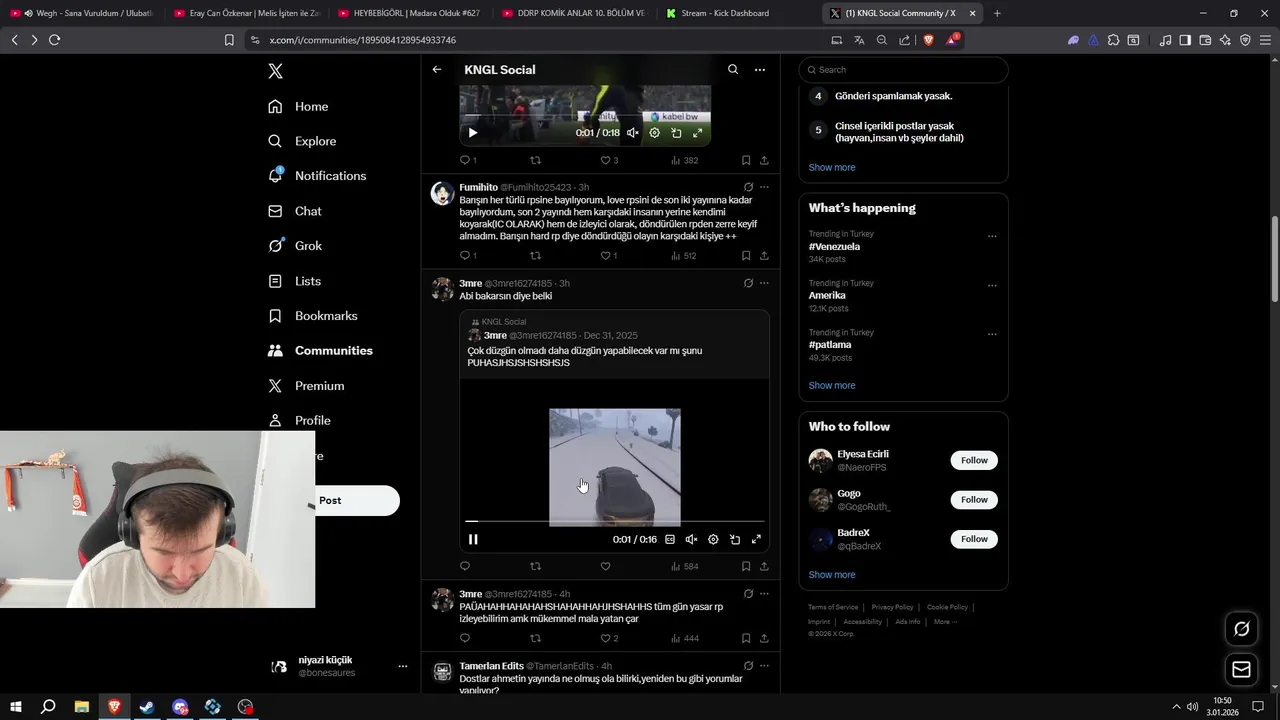View analytics showing 584 views

pyautogui.click(x=684, y=566)
